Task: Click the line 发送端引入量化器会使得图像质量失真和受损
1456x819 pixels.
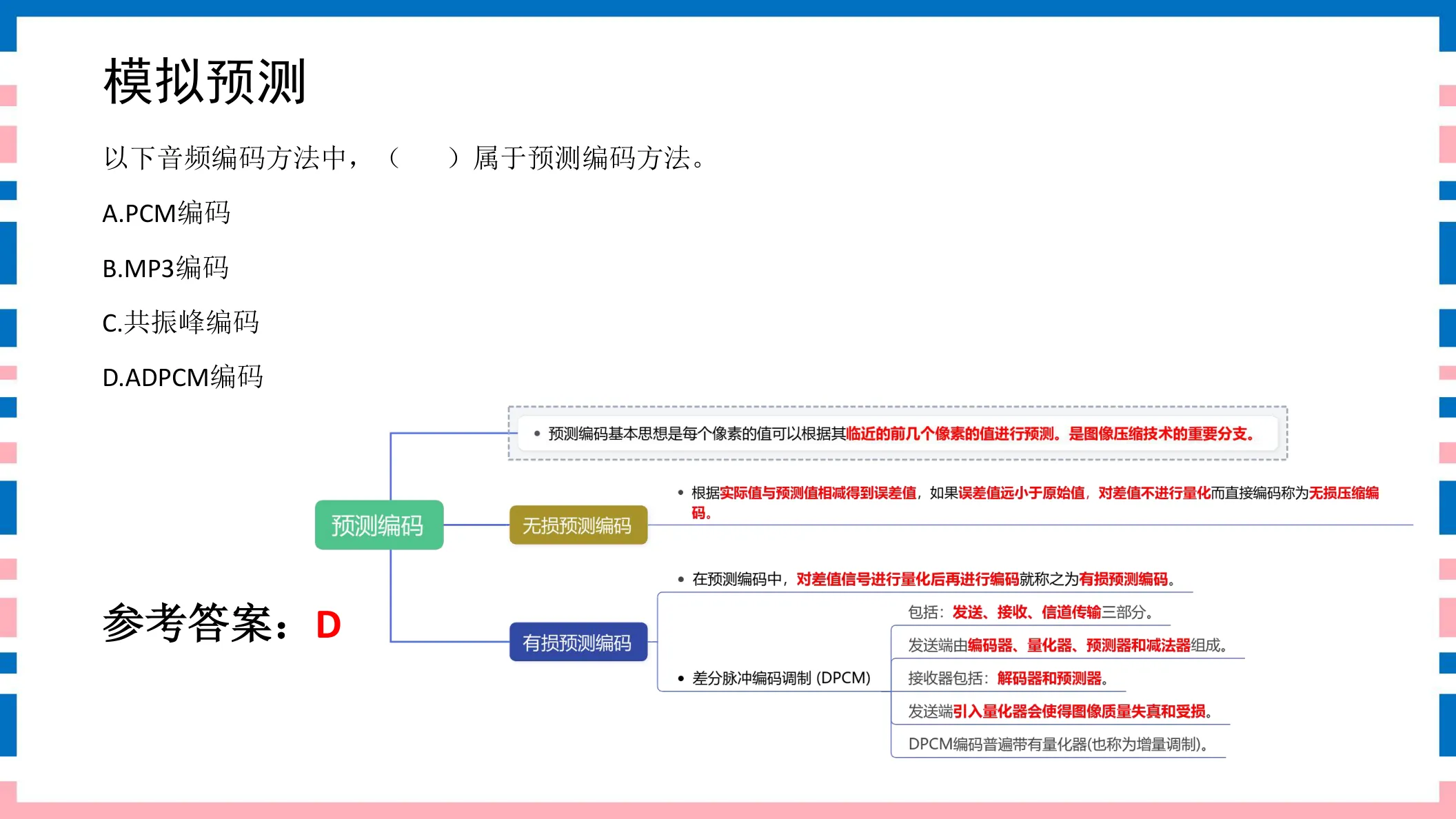Action: 1060,711
